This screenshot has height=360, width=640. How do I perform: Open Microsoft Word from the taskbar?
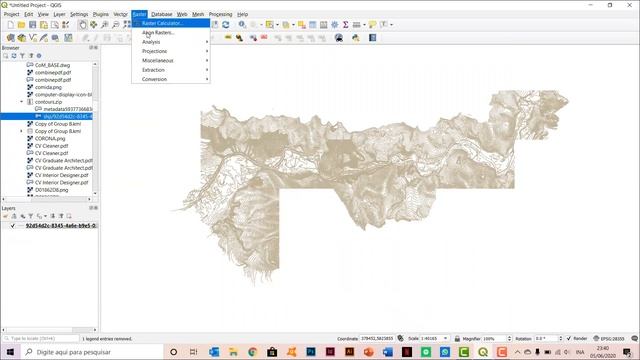388,352
